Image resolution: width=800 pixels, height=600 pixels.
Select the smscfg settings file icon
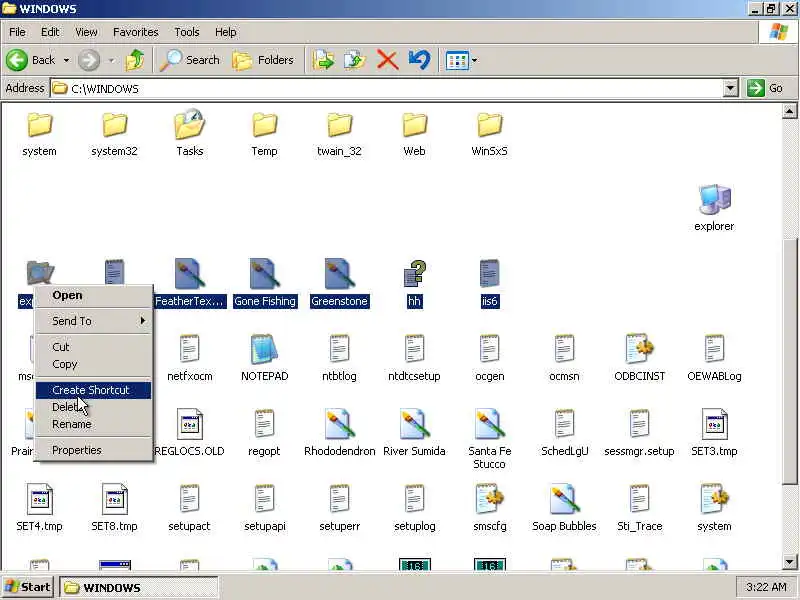489,499
